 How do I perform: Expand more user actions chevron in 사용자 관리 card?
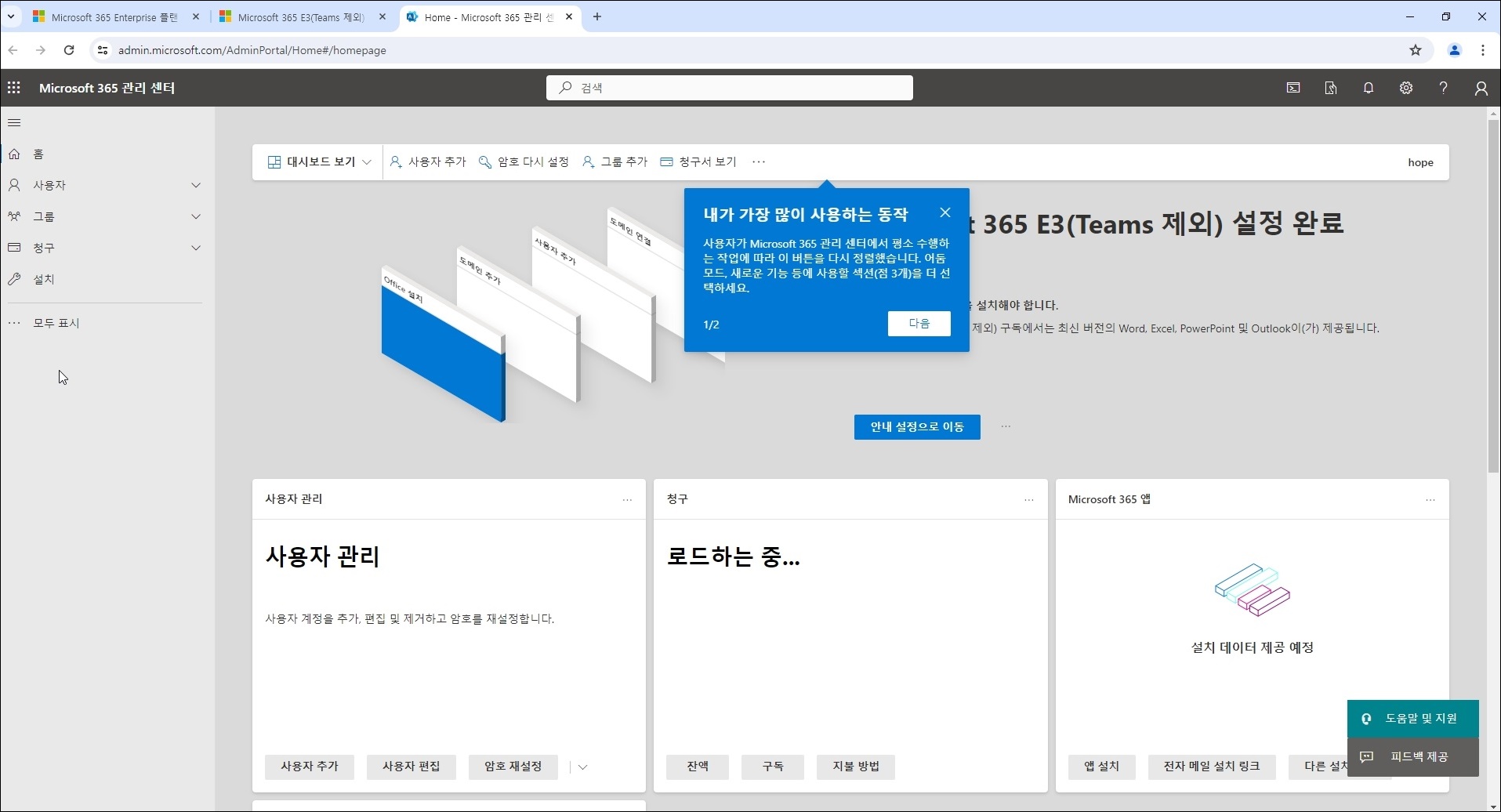coord(582,767)
